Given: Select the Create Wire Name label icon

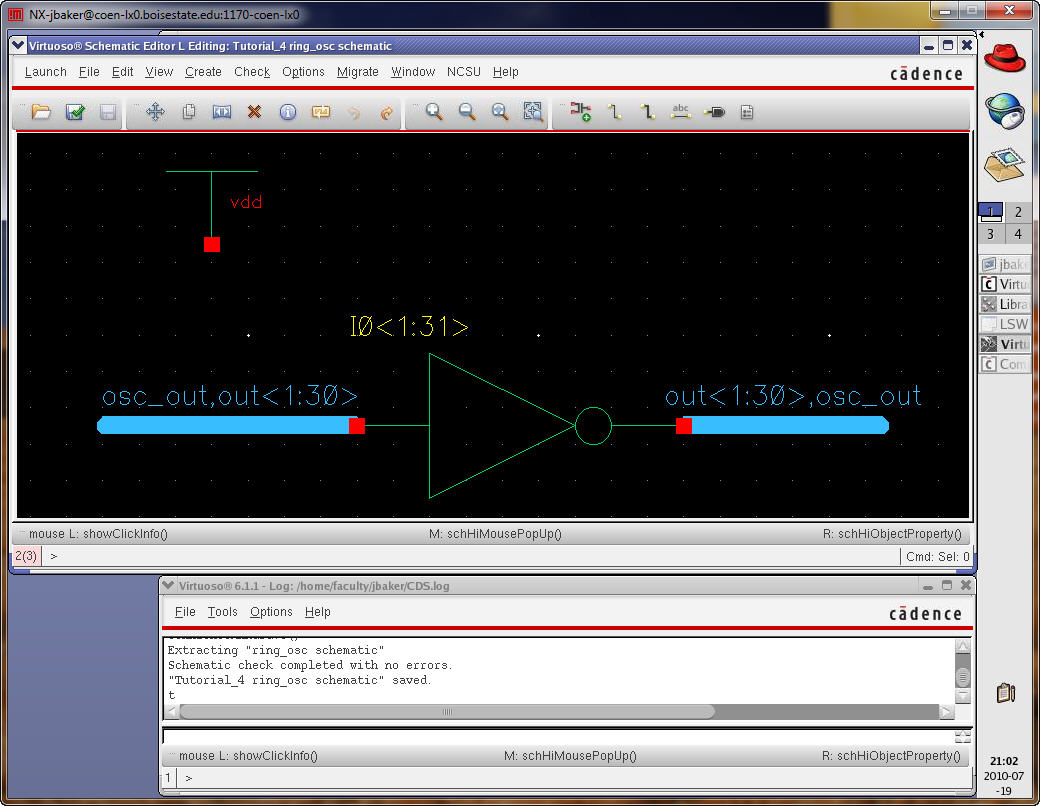Looking at the screenshot, I should pyautogui.click(x=681, y=112).
